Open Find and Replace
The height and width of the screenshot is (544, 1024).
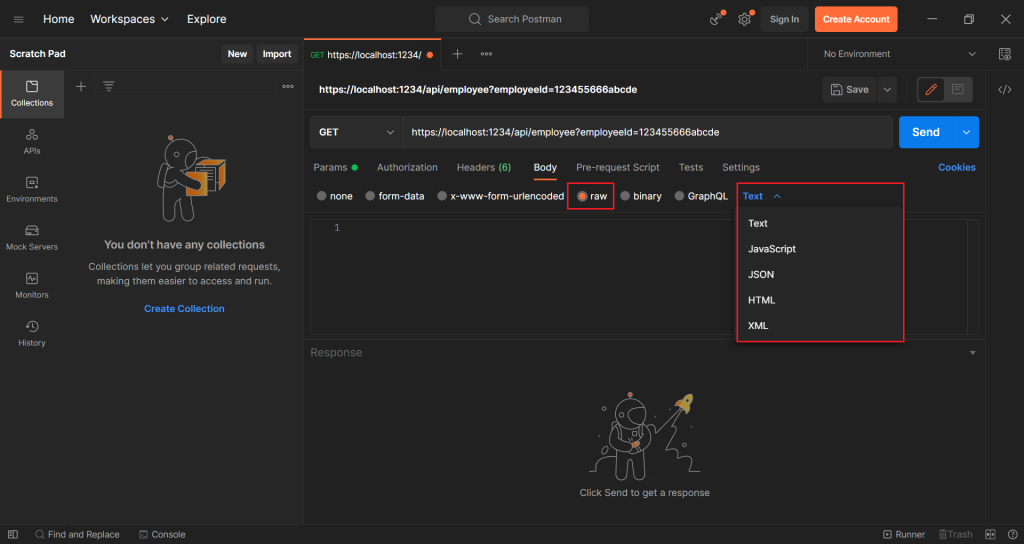pyautogui.click(x=77, y=534)
